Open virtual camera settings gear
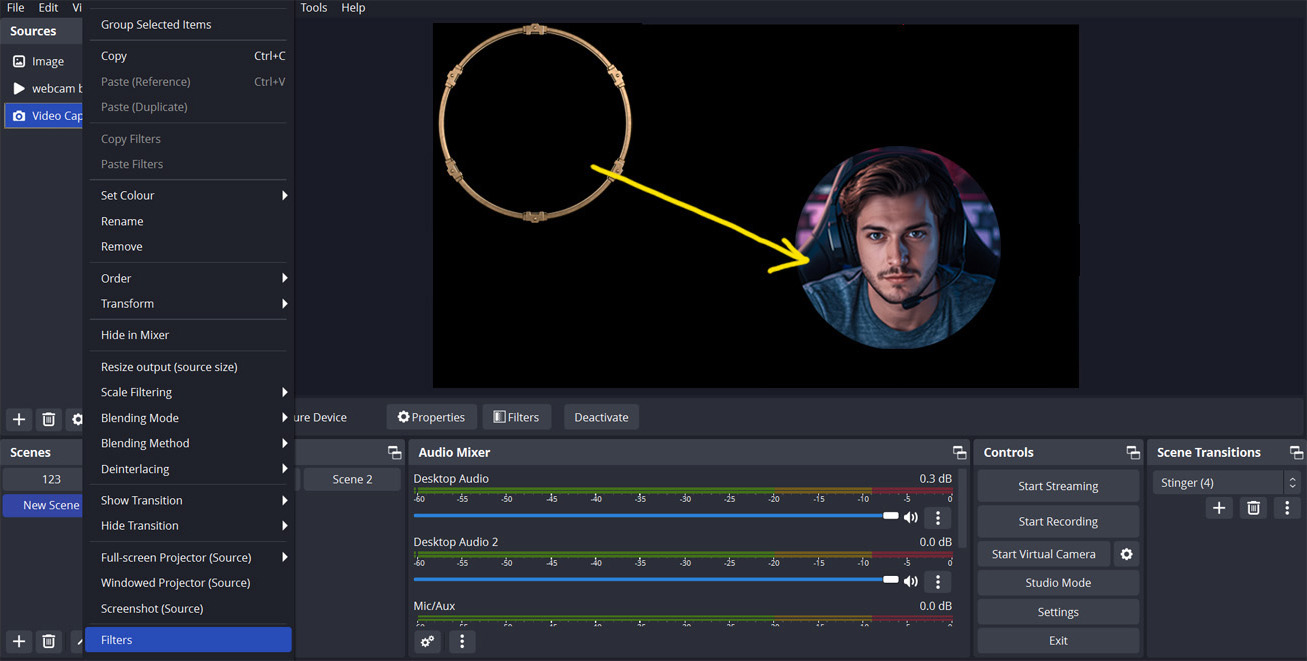Screen dimensions: 1307x661 1126,554
